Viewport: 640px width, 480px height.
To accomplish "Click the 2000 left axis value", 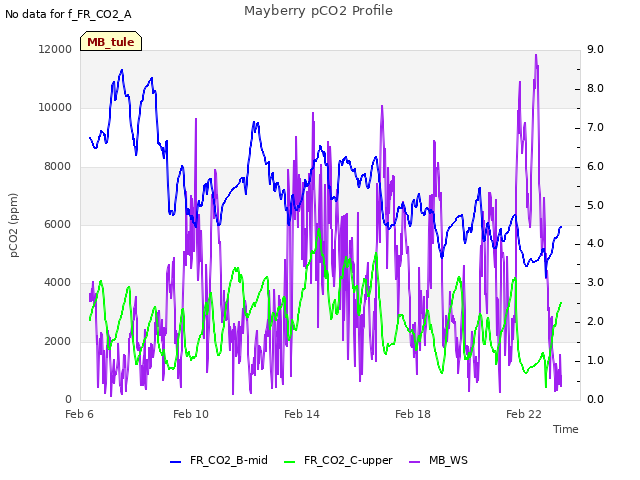I will [58, 341].
